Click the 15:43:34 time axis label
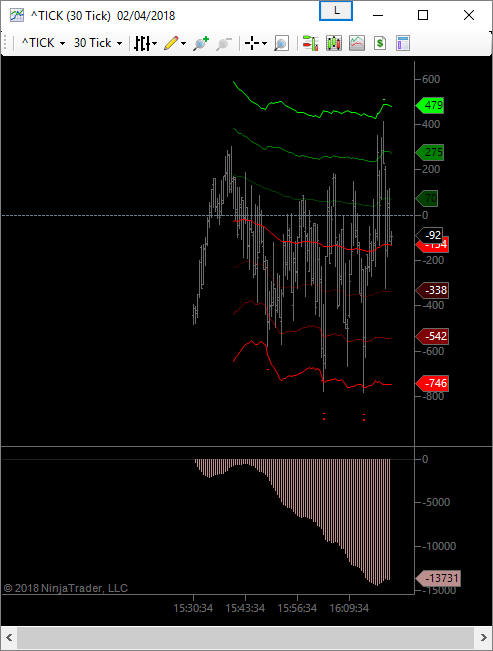 (x=245, y=608)
